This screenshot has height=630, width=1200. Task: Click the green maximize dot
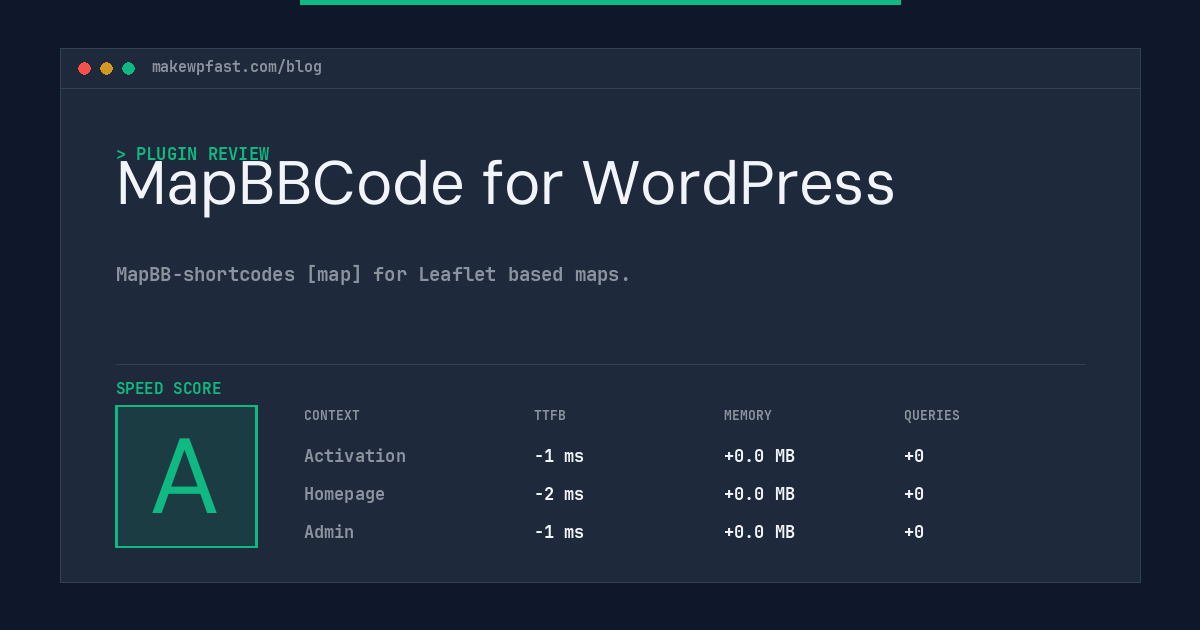pyautogui.click(x=128, y=68)
